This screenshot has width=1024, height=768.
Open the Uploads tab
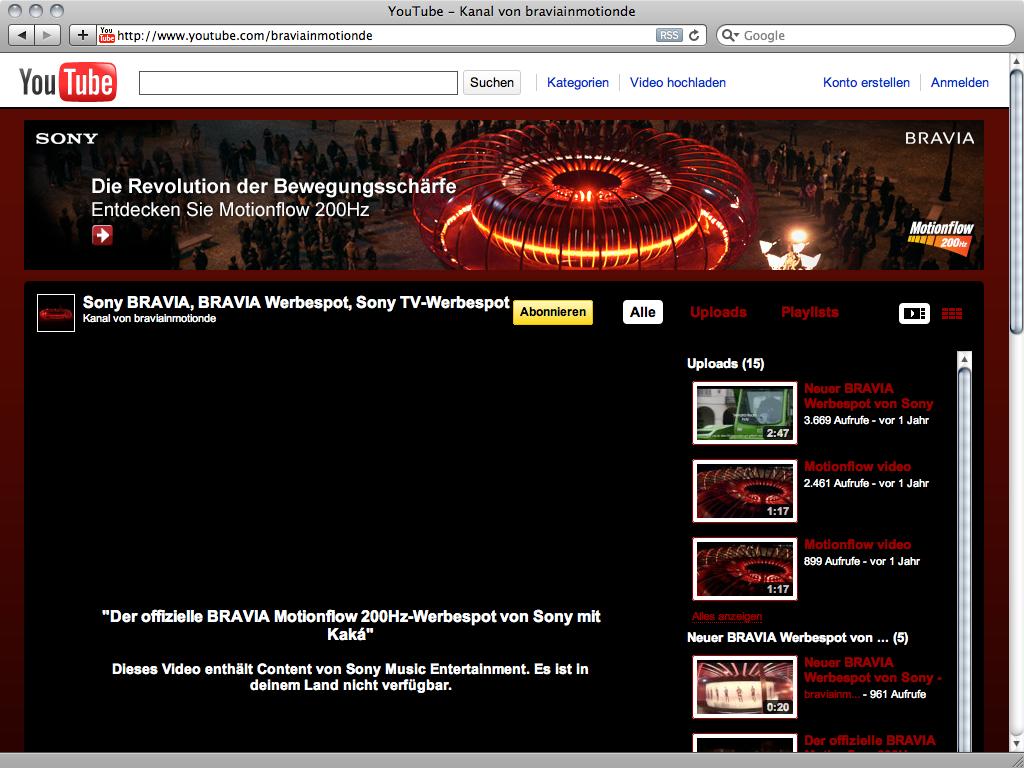pyautogui.click(x=718, y=312)
